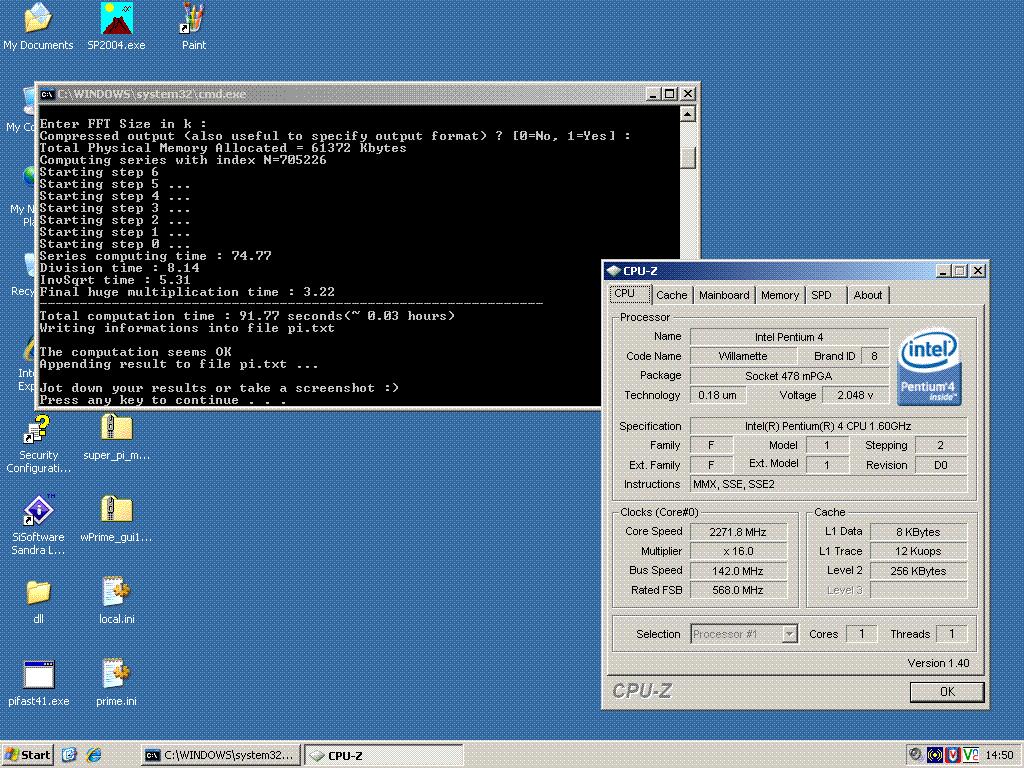1024x768 pixels.
Task: Open the About tab
Action: [867, 295]
